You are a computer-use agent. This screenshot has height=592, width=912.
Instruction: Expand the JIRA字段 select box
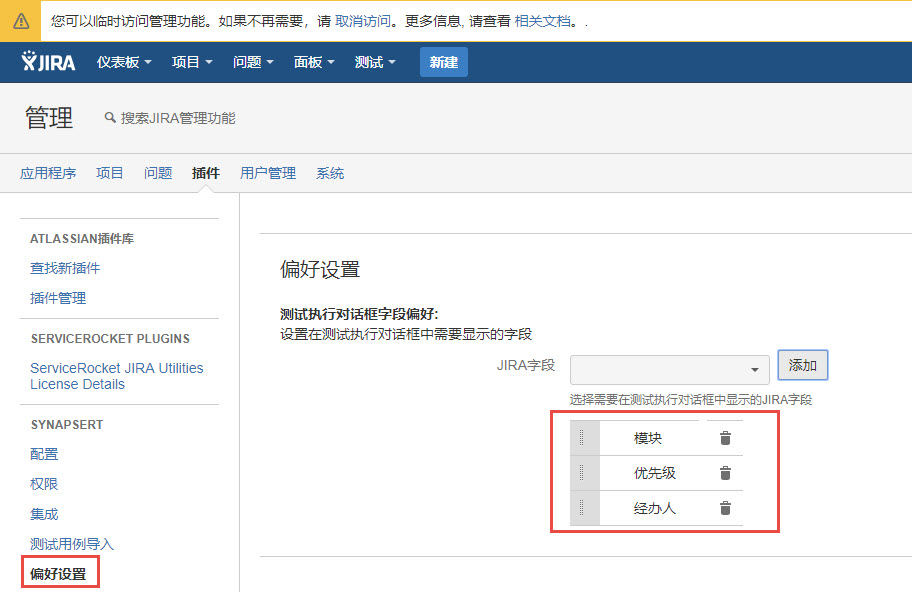tap(669, 369)
